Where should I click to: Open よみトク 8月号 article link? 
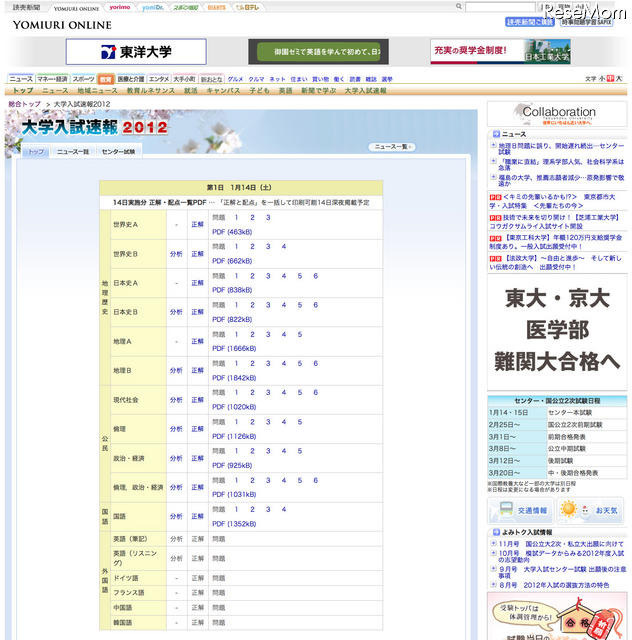554,585
